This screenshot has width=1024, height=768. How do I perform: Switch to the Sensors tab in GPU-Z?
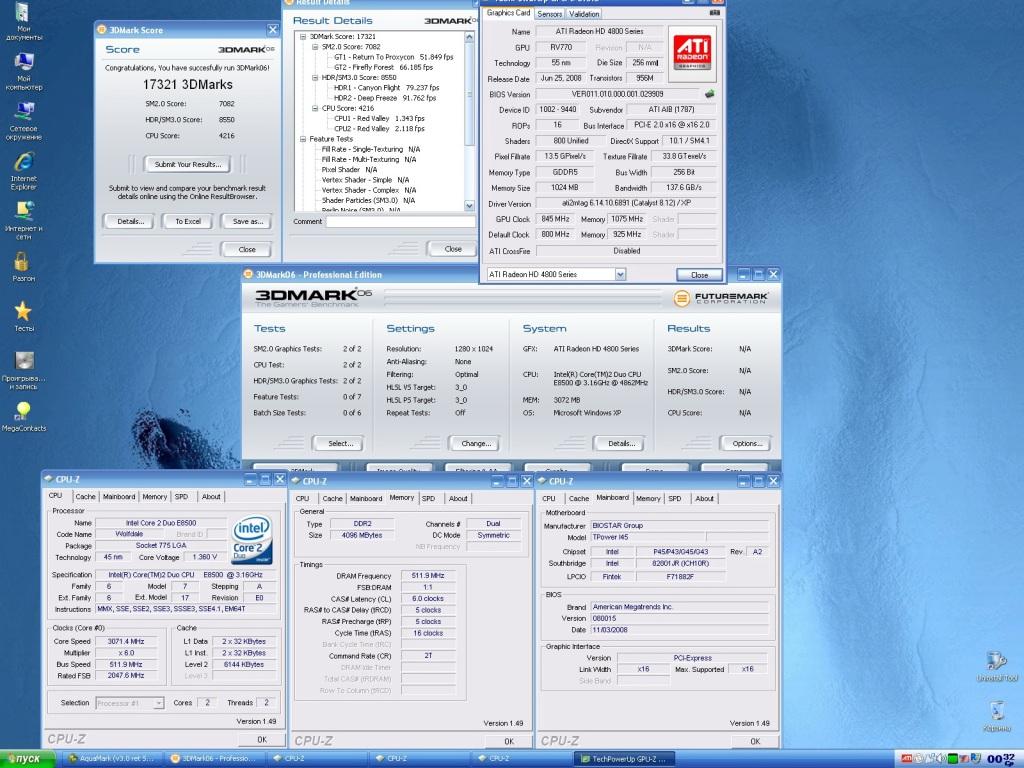click(549, 14)
